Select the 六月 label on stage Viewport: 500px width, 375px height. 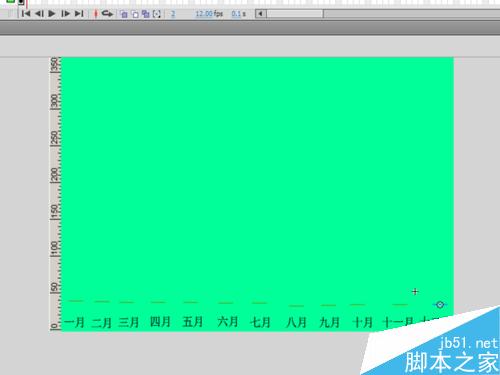(x=228, y=322)
